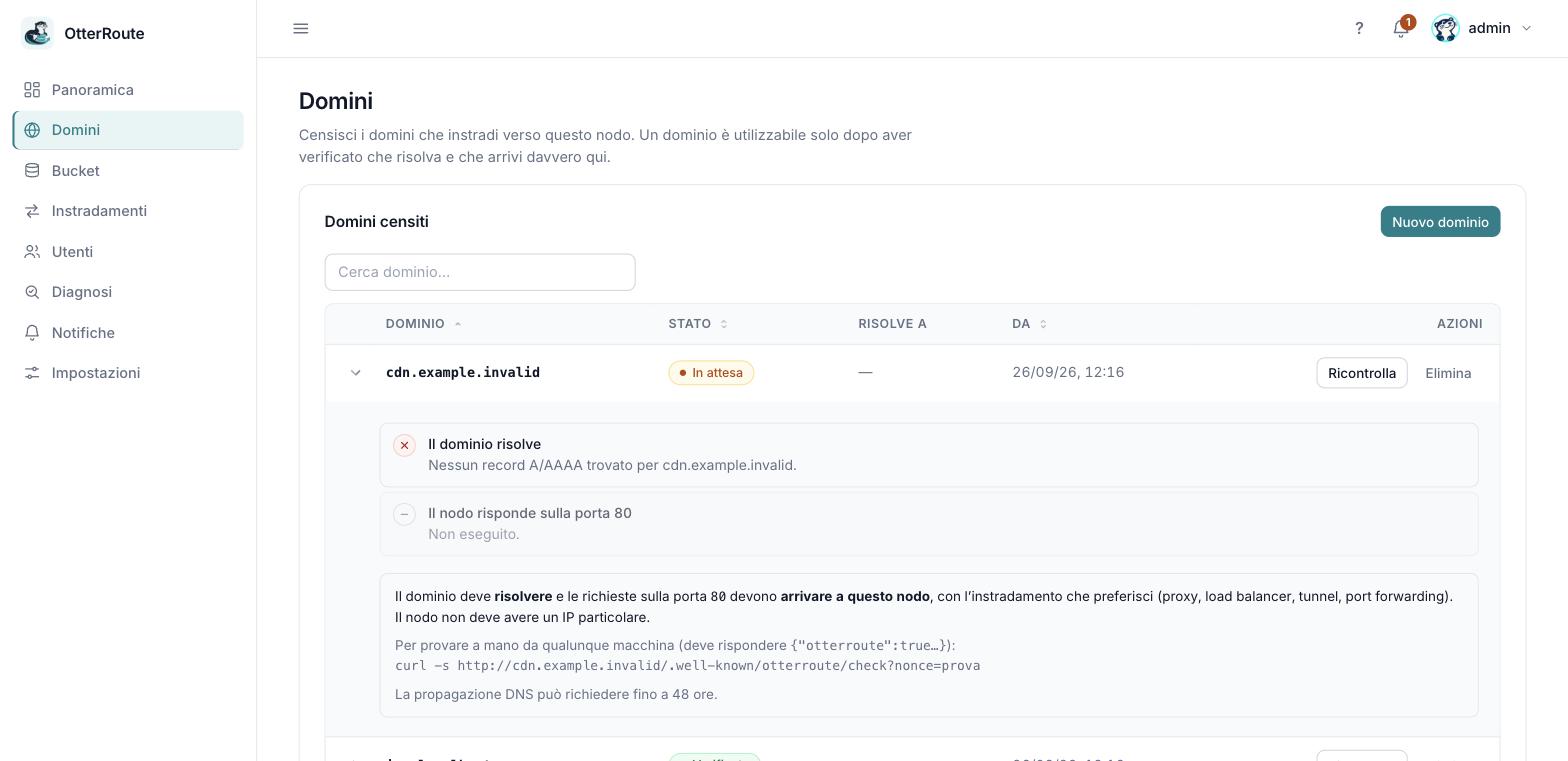Sort the table by Da column
The image size is (1568, 761).
tap(1029, 324)
